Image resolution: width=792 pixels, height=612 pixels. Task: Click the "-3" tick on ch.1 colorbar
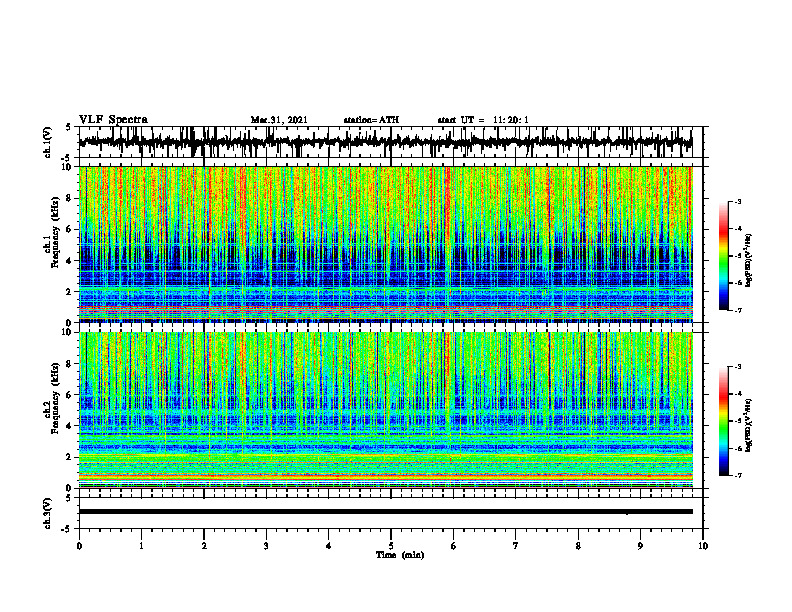737,201
